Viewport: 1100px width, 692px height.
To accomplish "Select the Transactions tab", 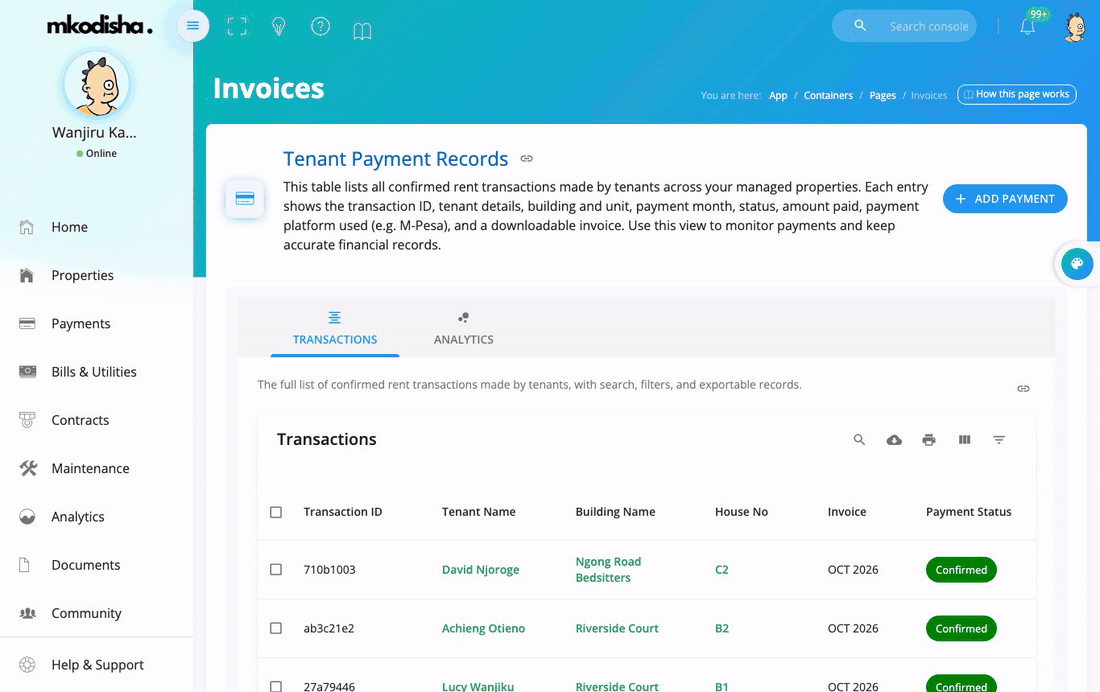I will pos(335,328).
